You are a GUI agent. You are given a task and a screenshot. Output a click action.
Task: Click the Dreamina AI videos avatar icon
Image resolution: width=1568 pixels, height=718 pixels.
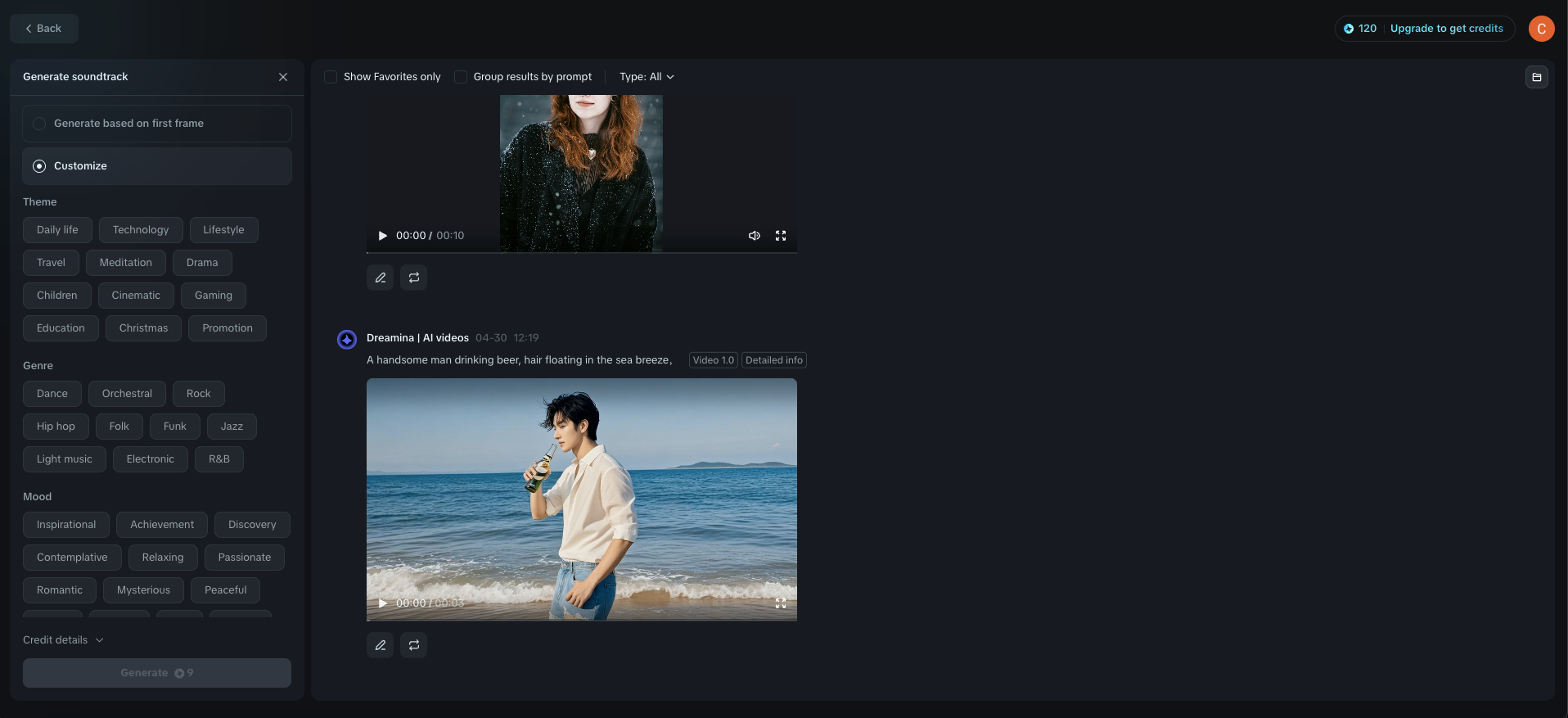point(347,339)
